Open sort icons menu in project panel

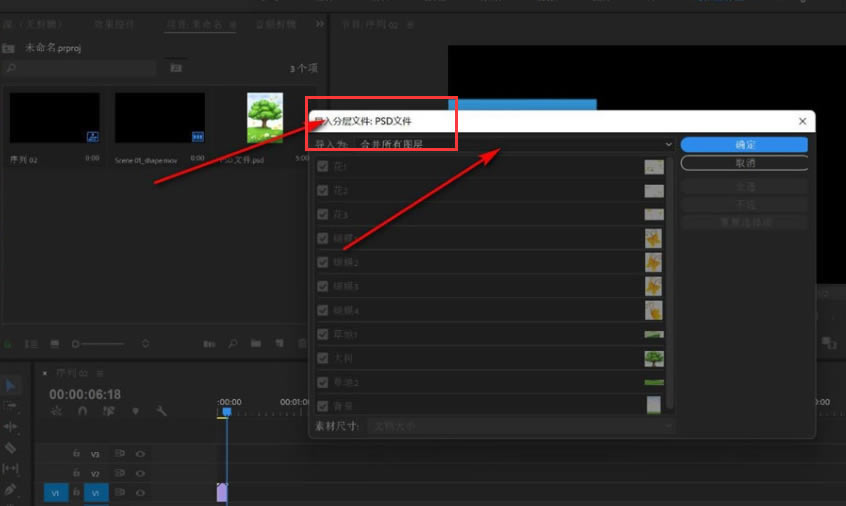145,344
